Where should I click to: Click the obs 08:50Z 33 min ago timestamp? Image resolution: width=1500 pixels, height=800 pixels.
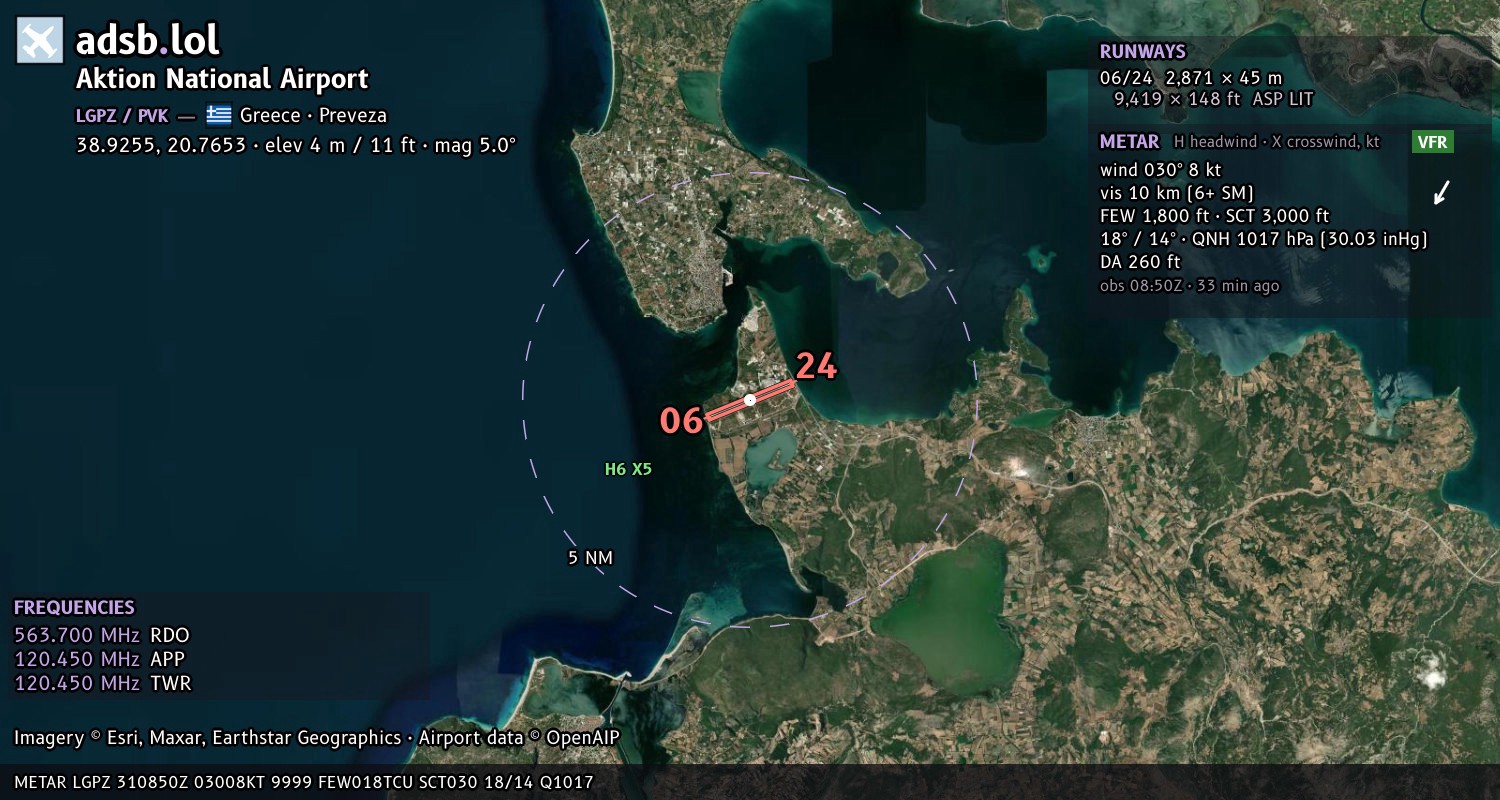[x=1189, y=286]
